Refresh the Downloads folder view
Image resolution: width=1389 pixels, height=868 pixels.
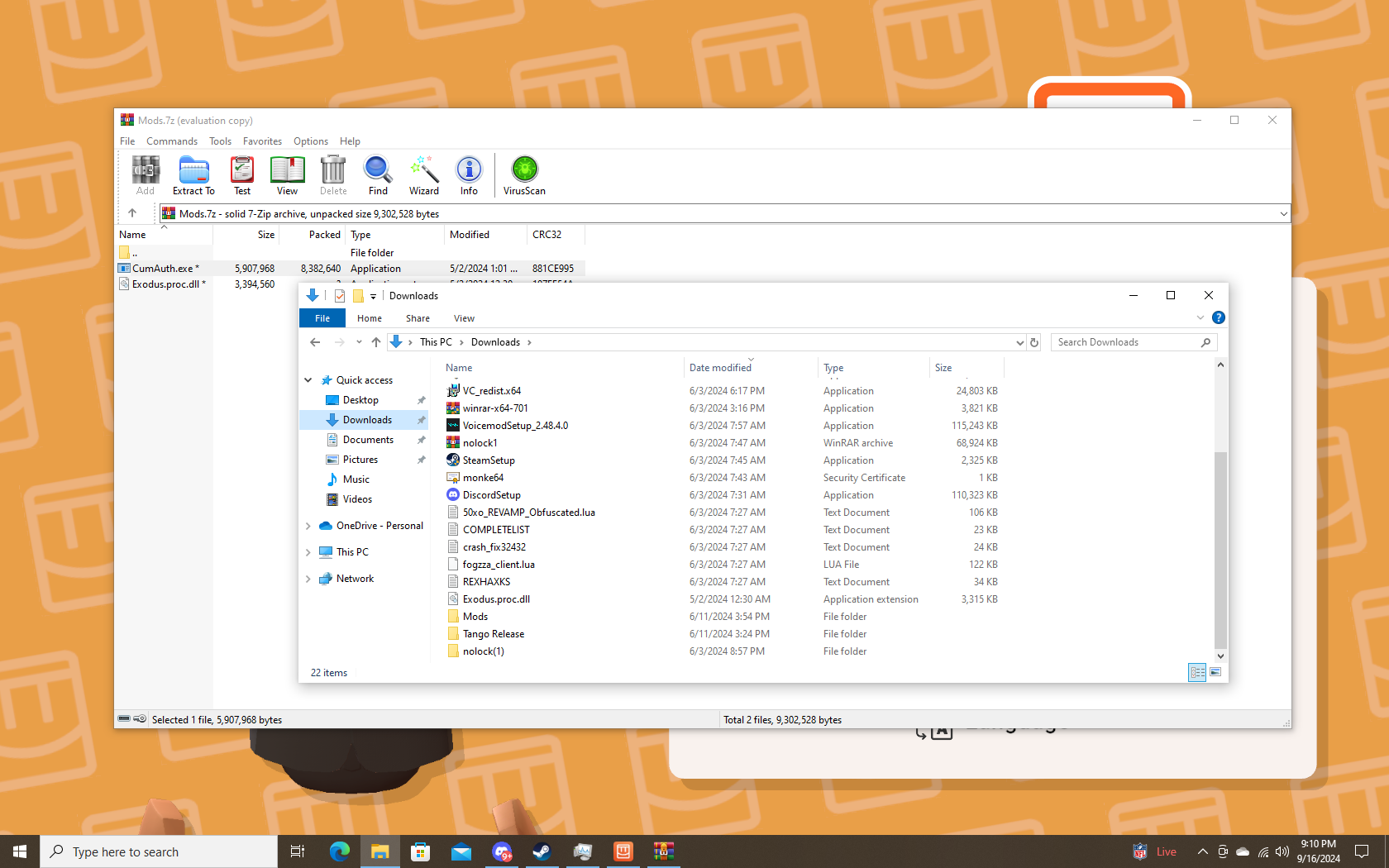pyautogui.click(x=1033, y=342)
